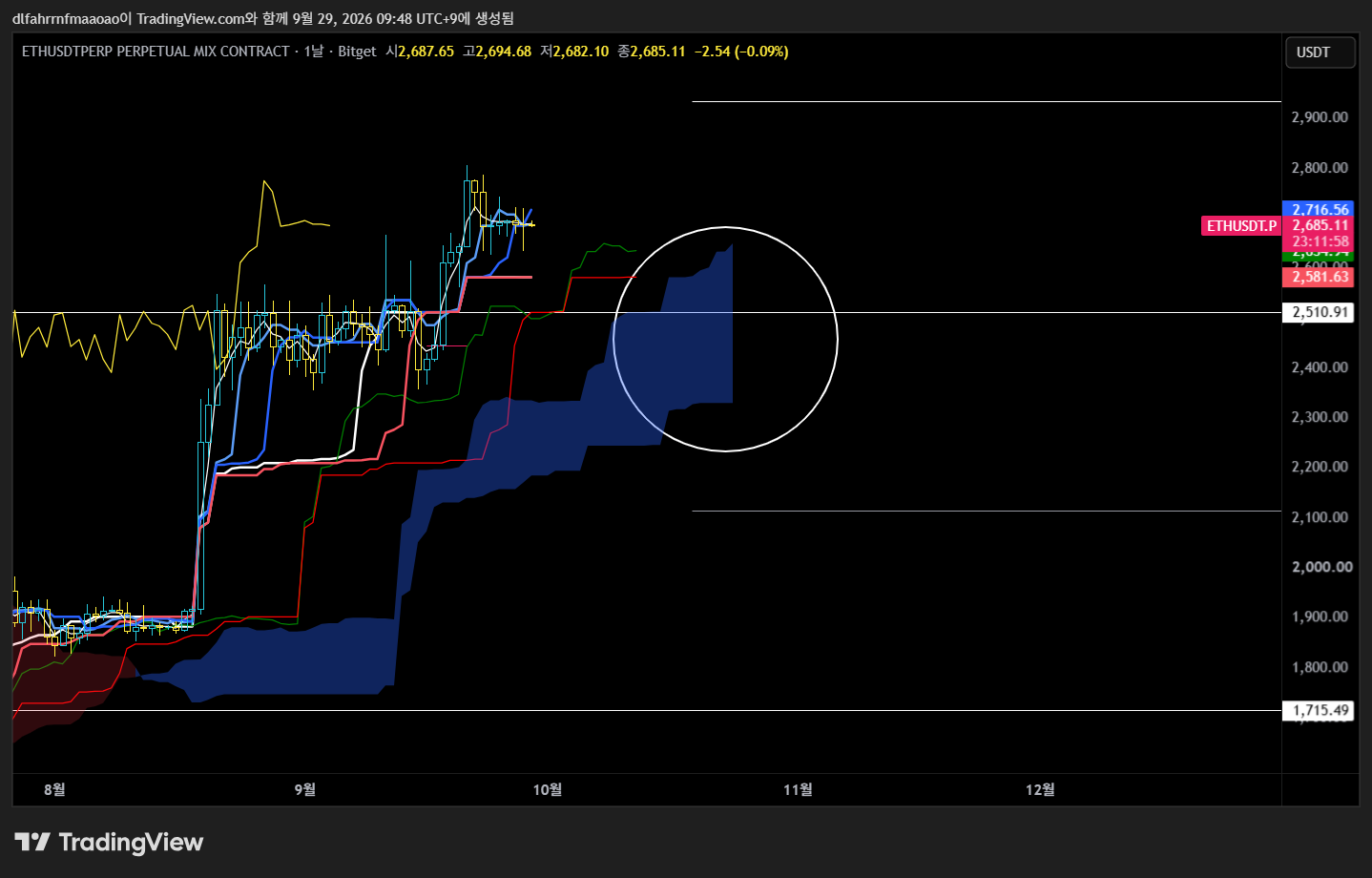This screenshot has width=1372, height=878.
Task: Open the USDT currency selector
Action: 1320,52
